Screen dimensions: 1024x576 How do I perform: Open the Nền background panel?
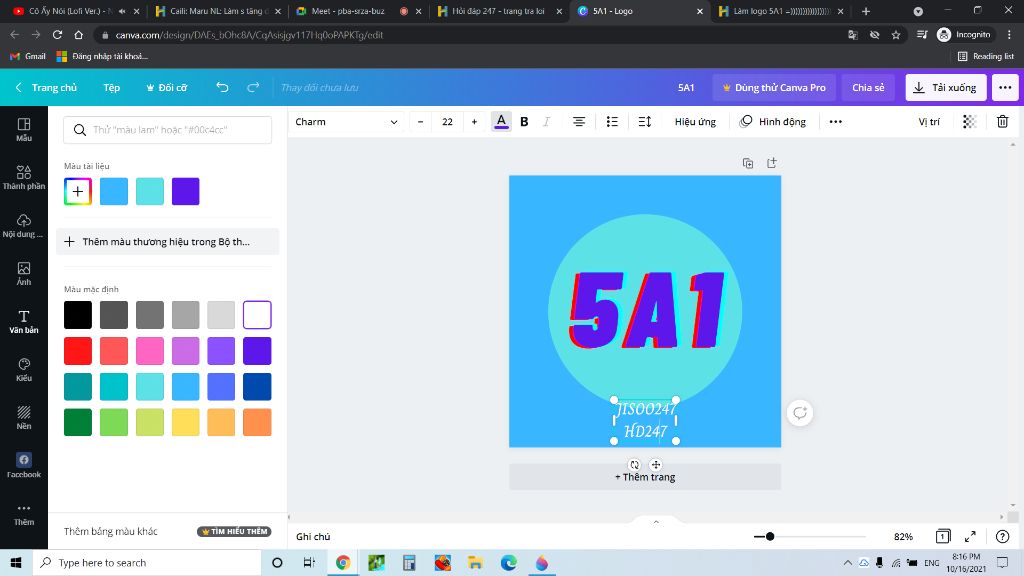click(24, 417)
